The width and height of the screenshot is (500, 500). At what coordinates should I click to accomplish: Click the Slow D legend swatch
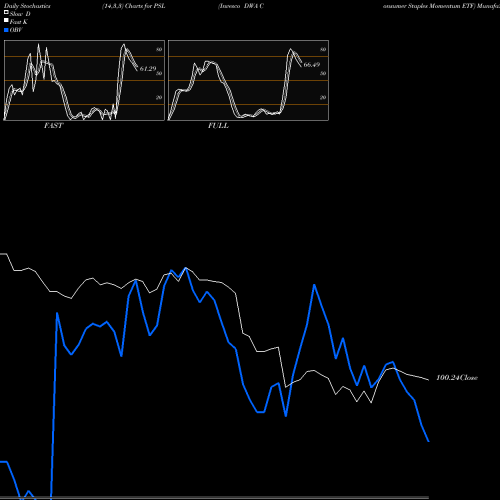point(6,13)
